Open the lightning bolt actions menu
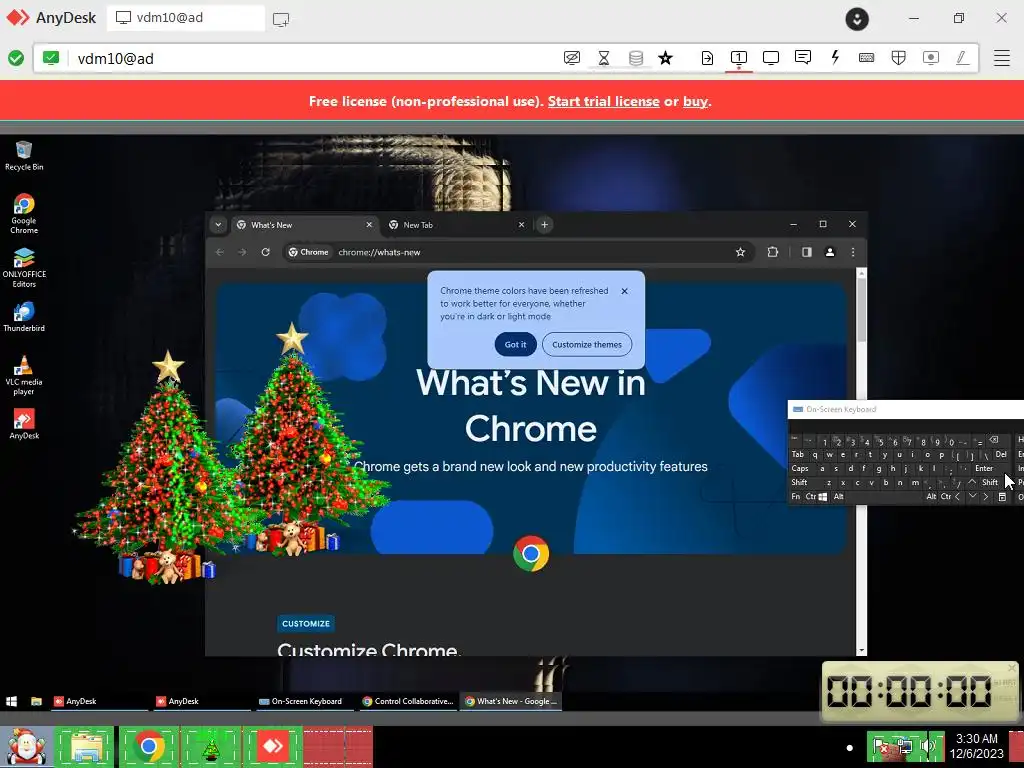Viewport: 1024px width, 768px height. tap(835, 57)
